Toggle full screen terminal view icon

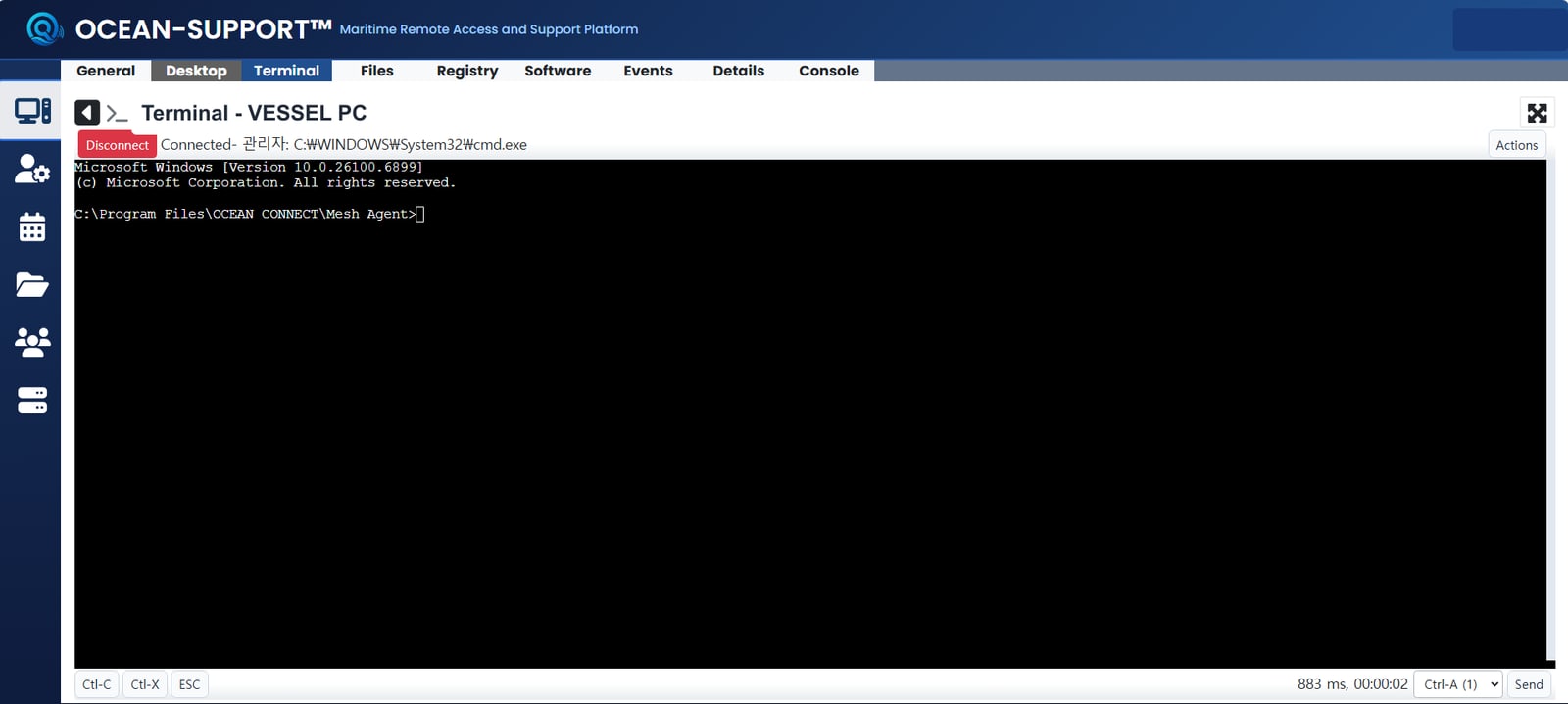point(1537,113)
